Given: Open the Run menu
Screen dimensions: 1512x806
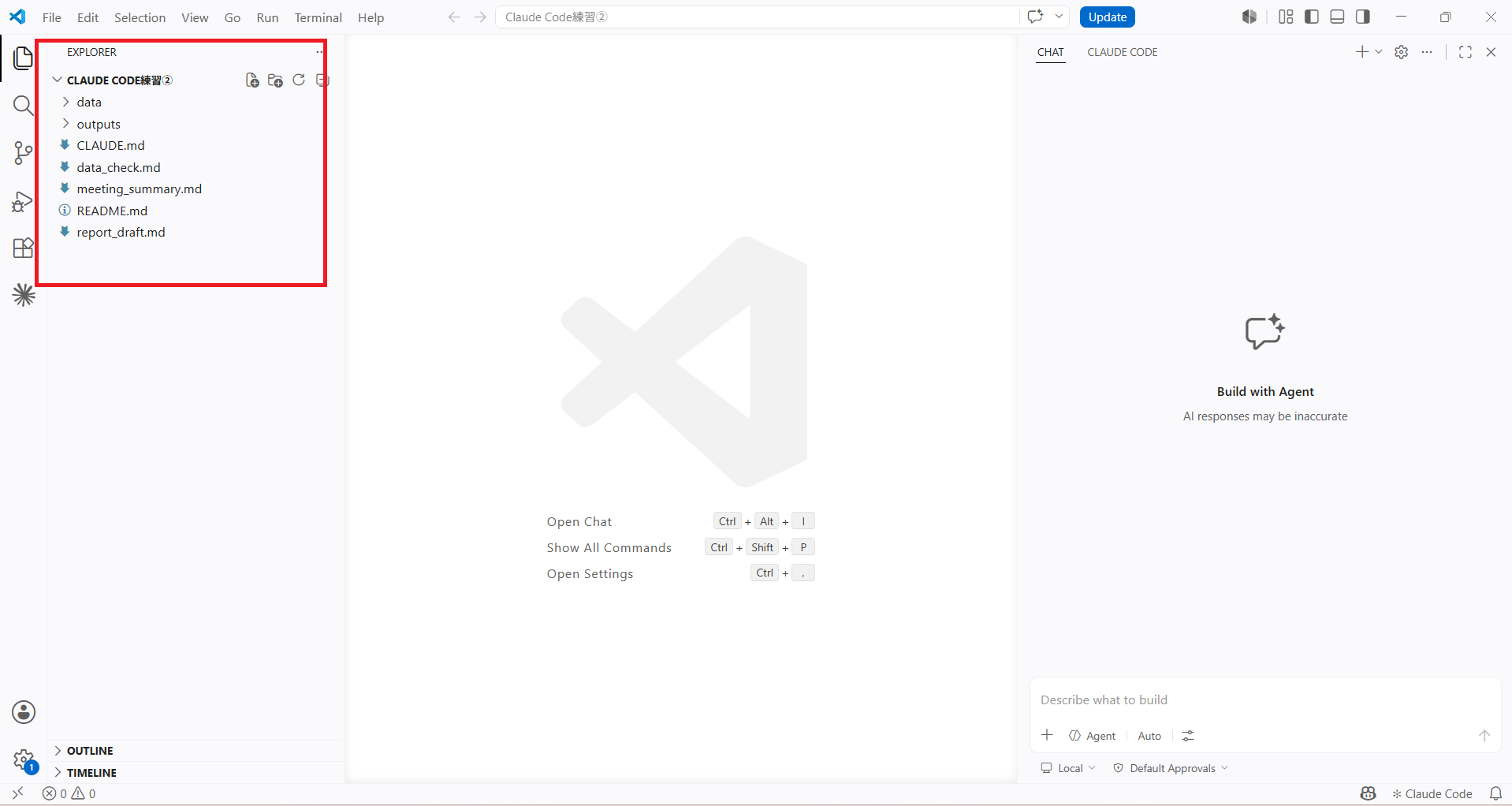Looking at the screenshot, I should click(x=267, y=17).
